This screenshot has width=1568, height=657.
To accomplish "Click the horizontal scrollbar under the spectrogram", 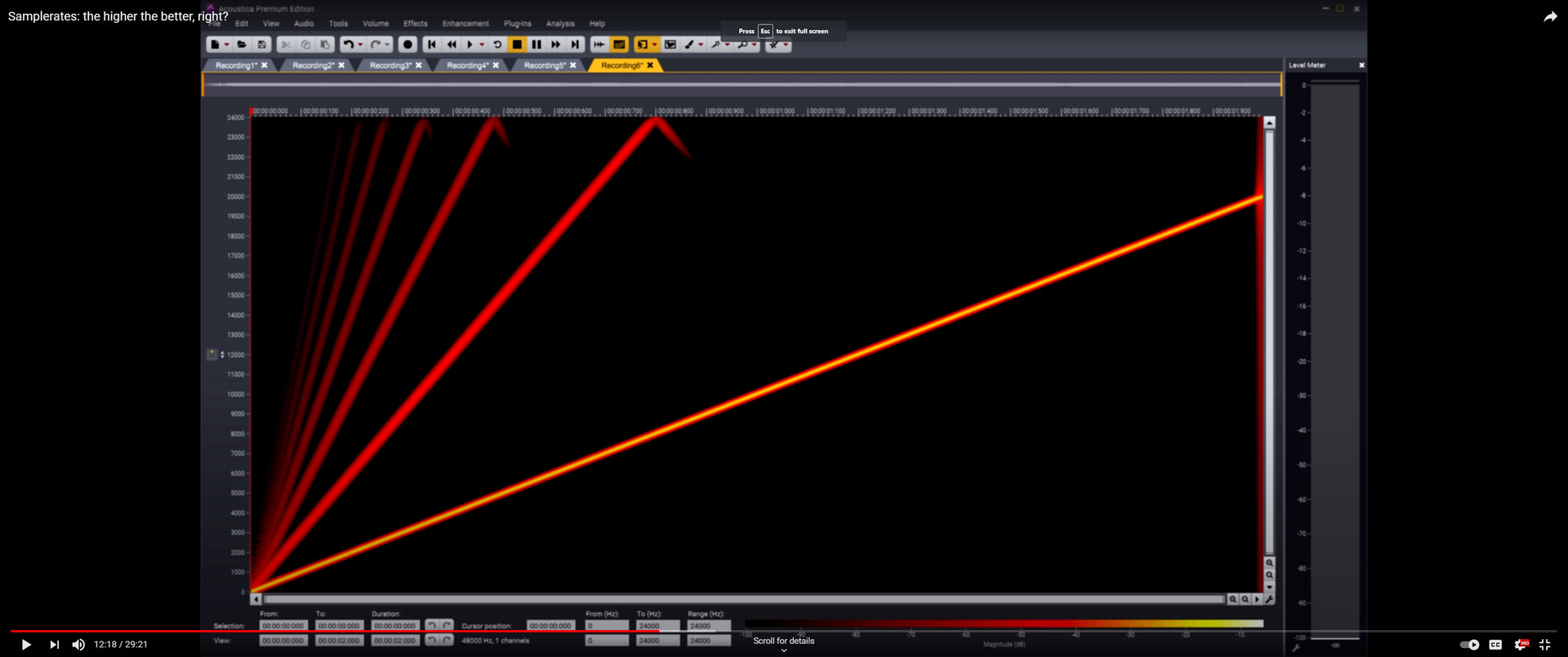I will pyautogui.click(x=743, y=599).
